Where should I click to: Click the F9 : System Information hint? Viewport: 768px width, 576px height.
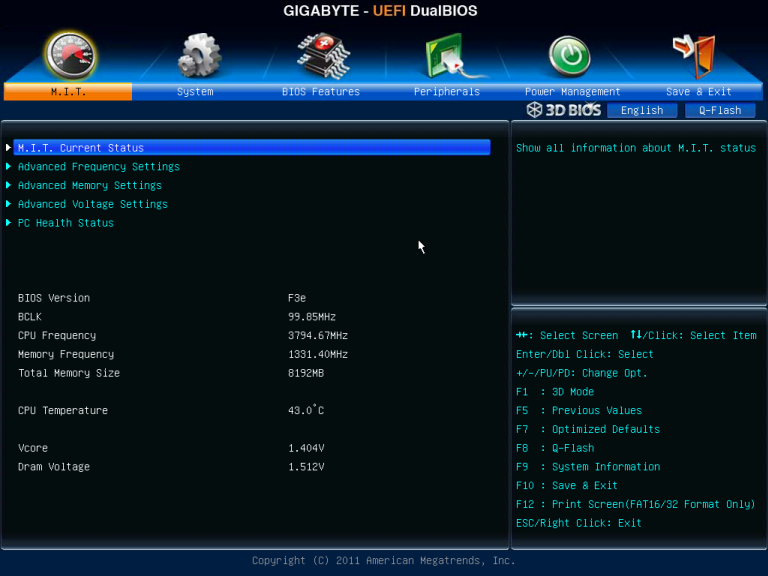coord(588,467)
